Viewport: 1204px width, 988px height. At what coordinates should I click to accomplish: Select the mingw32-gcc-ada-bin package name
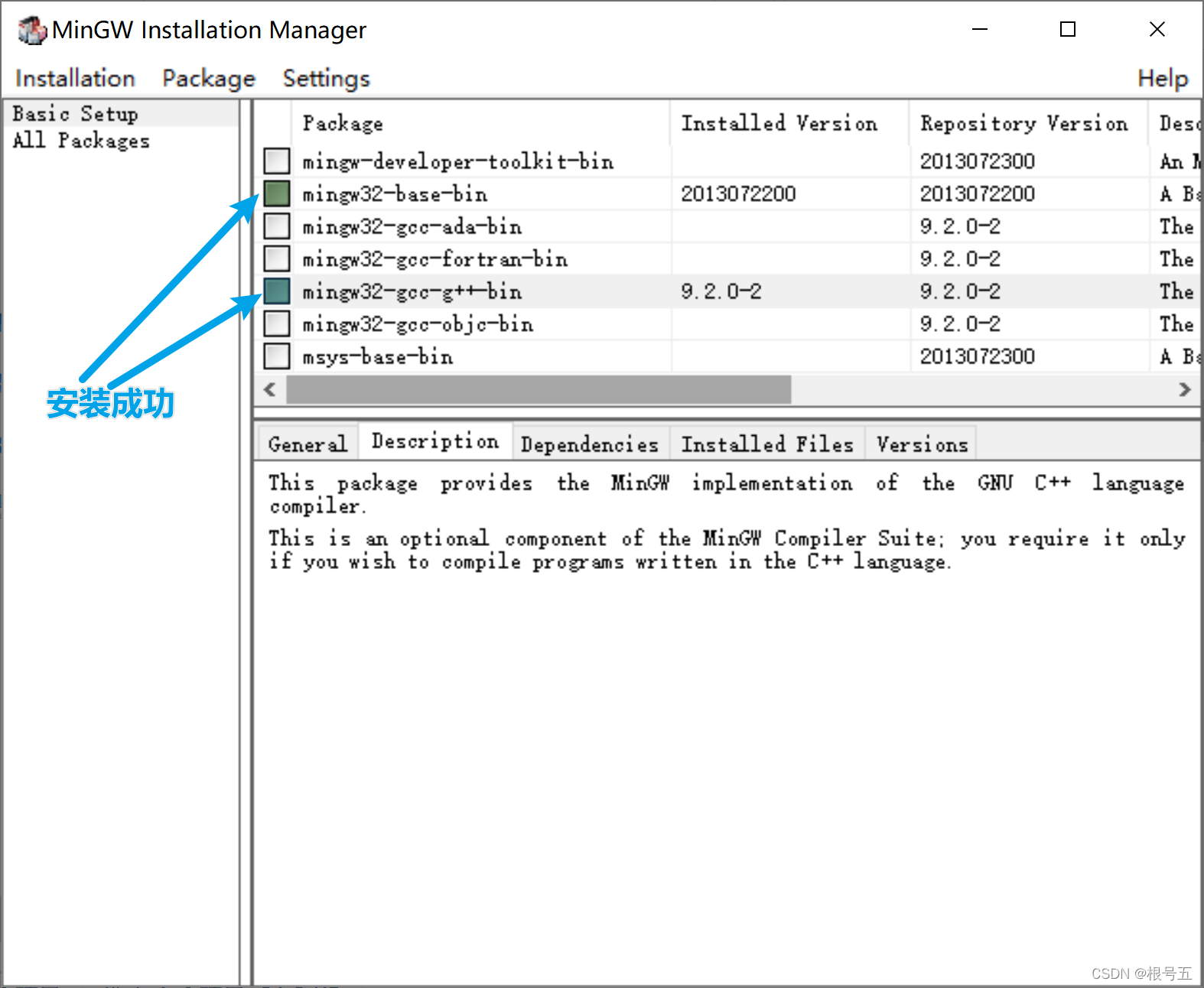412,226
